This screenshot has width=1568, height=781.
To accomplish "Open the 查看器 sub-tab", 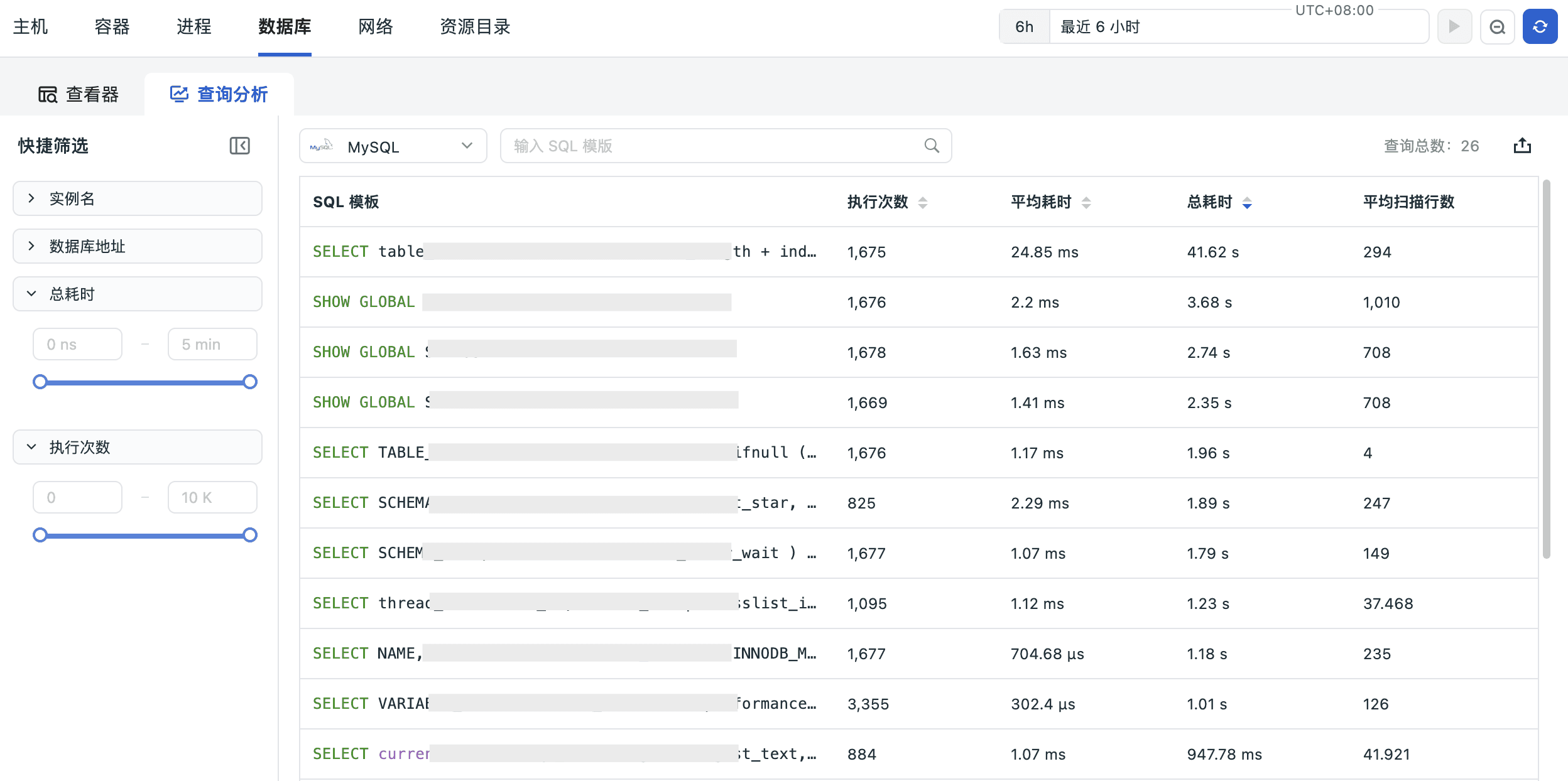I will pos(79,94).
